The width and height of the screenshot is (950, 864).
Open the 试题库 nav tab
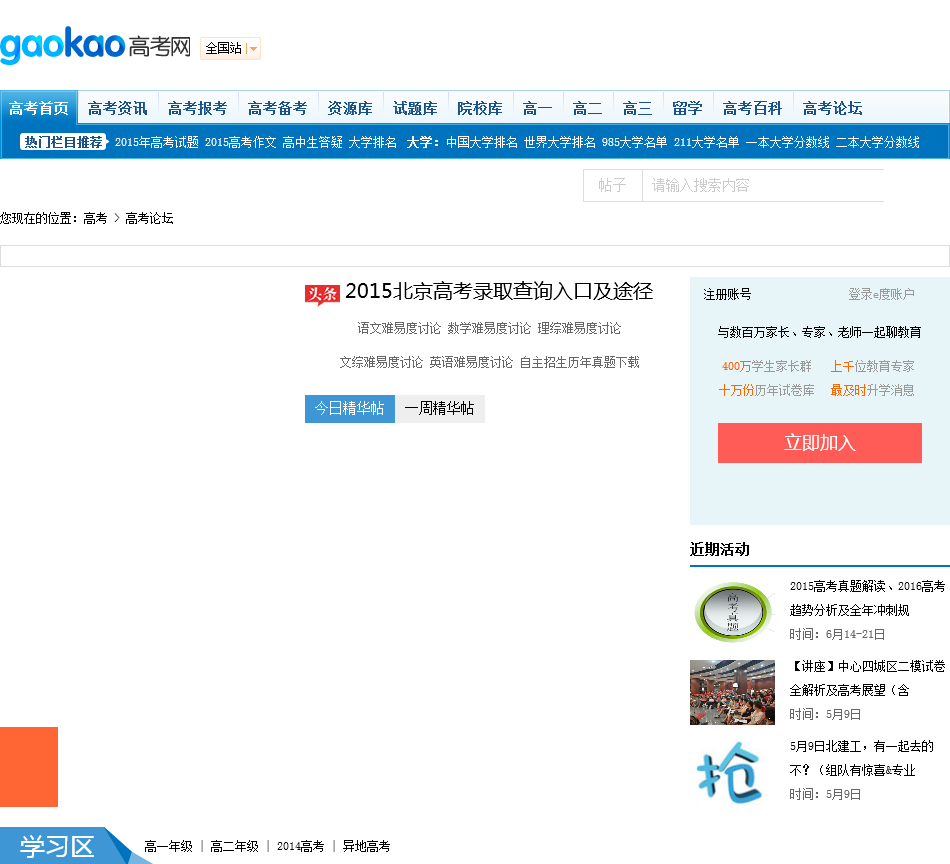415,108
